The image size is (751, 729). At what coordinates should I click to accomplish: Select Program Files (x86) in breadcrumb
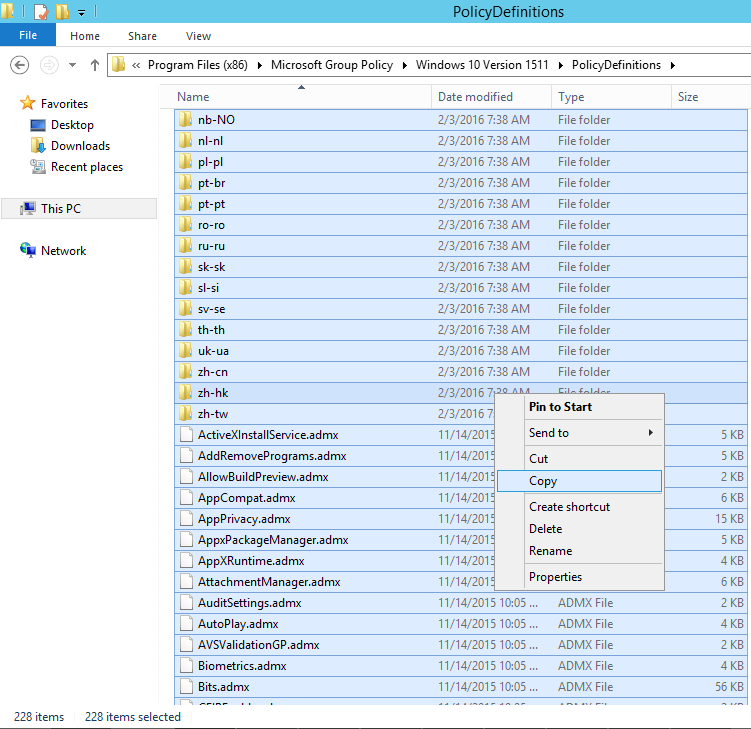pyautogui.click(x=198, y=65)
